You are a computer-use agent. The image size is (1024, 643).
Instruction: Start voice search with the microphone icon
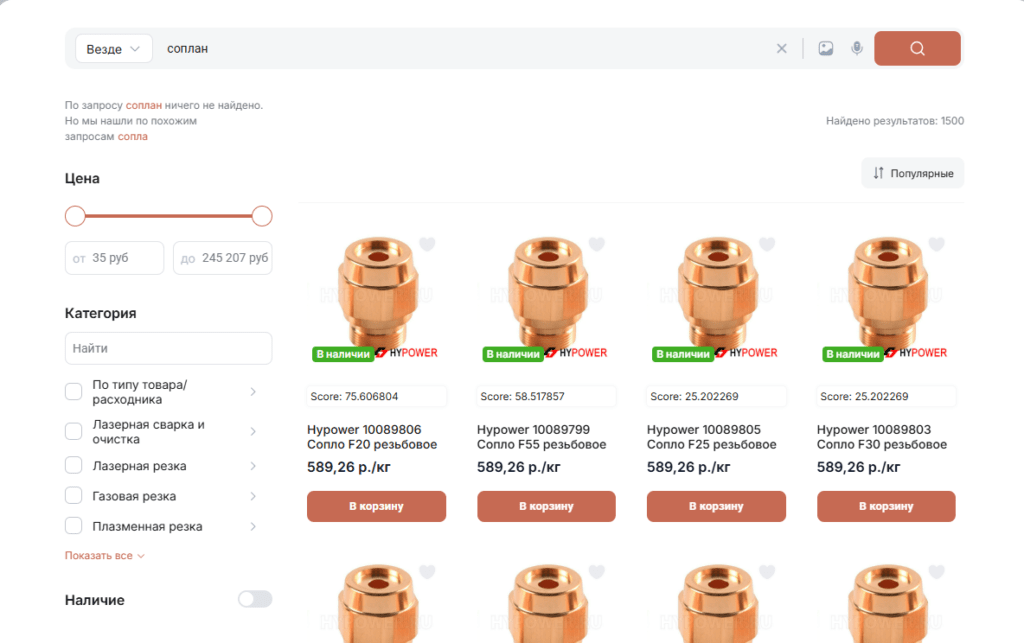[x=857, y=48]
